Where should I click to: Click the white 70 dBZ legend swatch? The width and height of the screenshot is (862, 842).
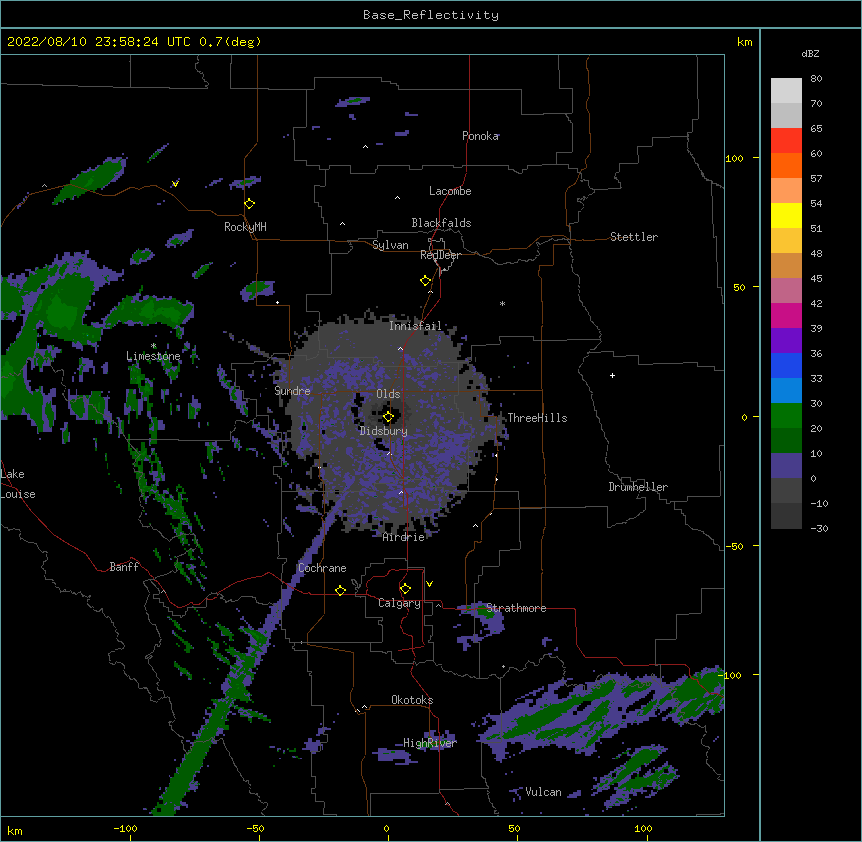point(786,90)
